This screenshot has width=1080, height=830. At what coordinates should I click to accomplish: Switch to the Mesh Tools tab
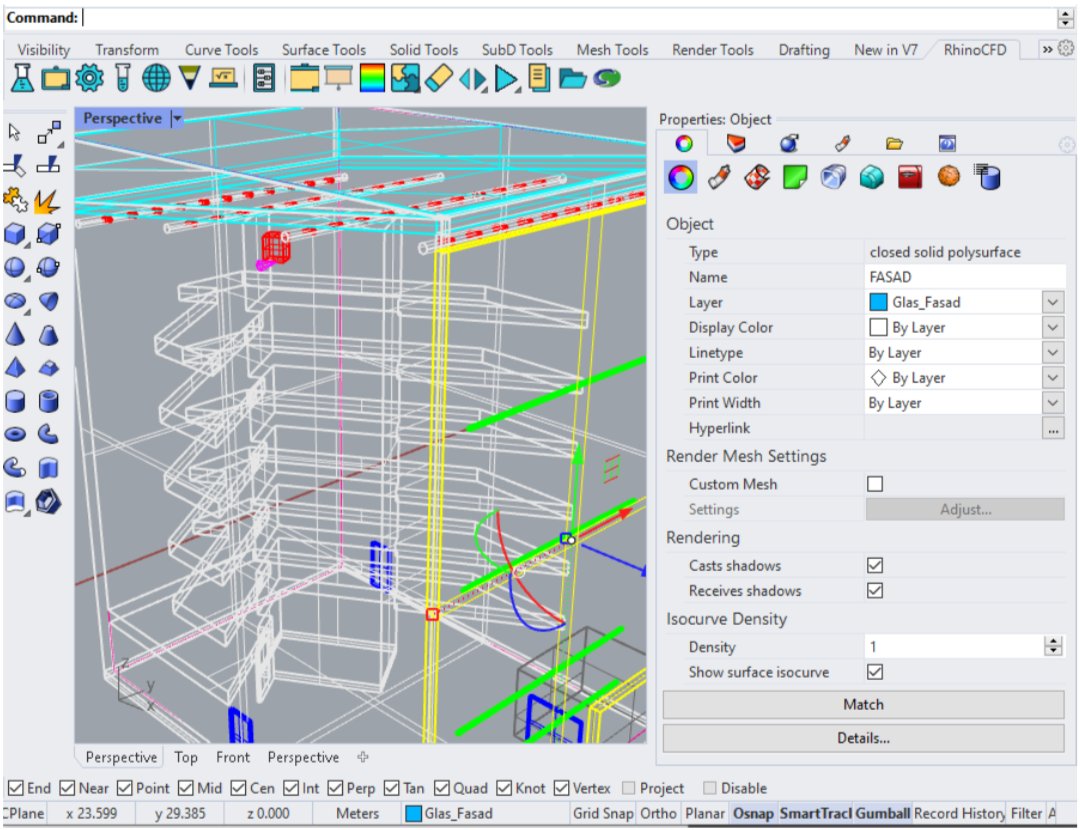612,50
